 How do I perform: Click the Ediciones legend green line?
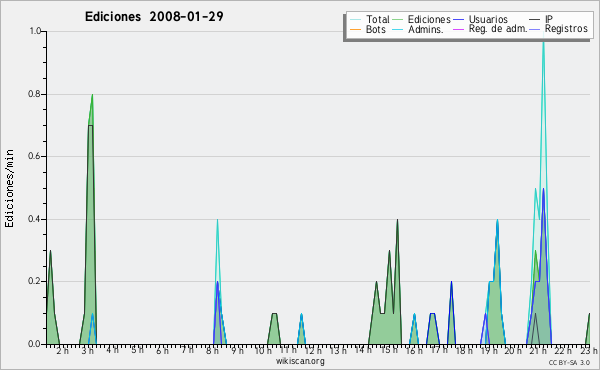(x=398, y=20)
